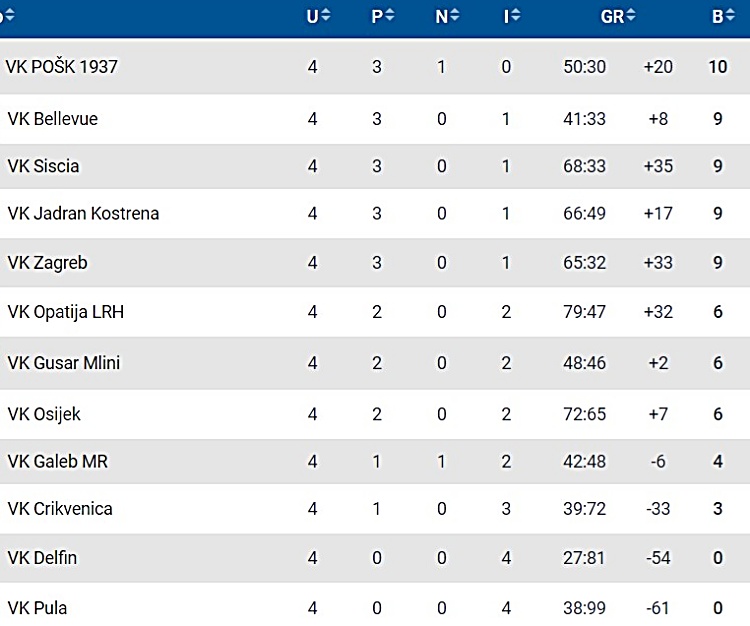Viewport: 750px width, 626px height.
Task: Open VK POŠK 1937 team page
Action: click(x=61, y=67)
